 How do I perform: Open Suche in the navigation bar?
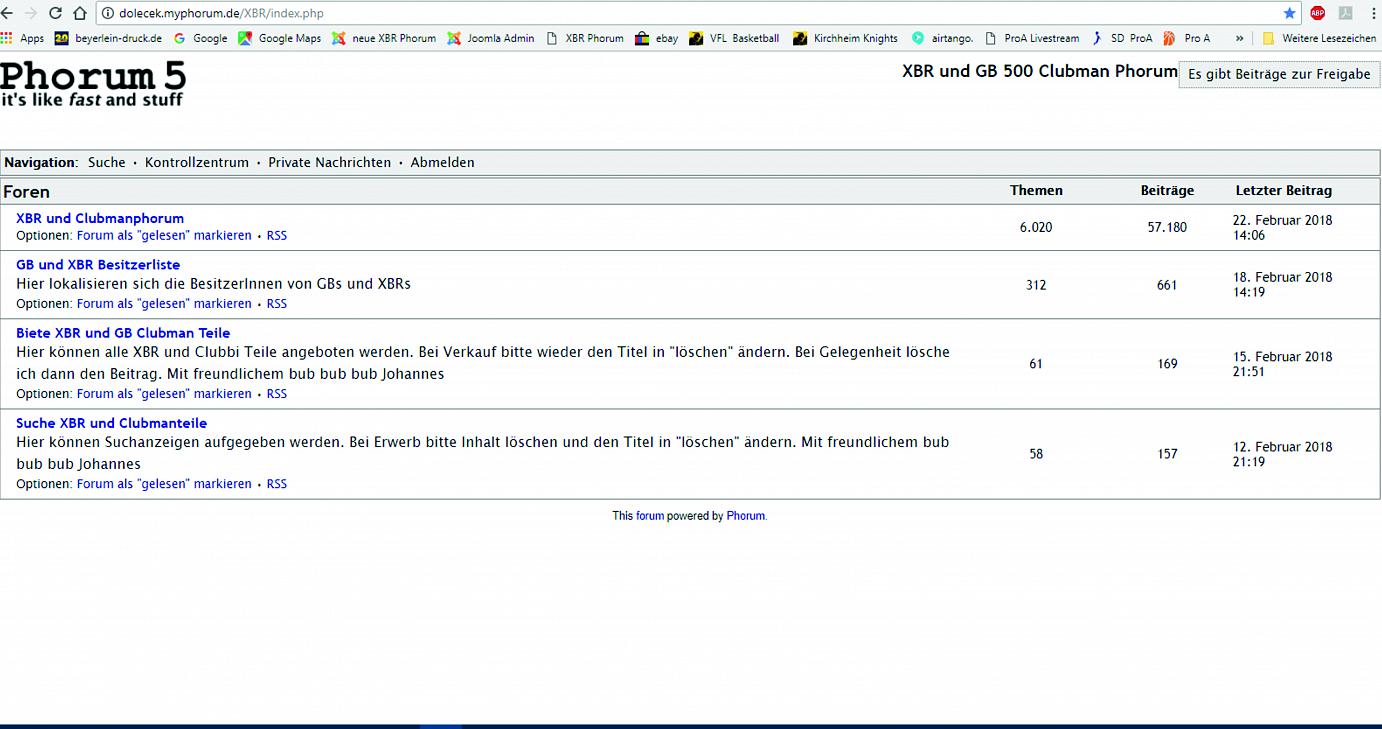point(107,162)
